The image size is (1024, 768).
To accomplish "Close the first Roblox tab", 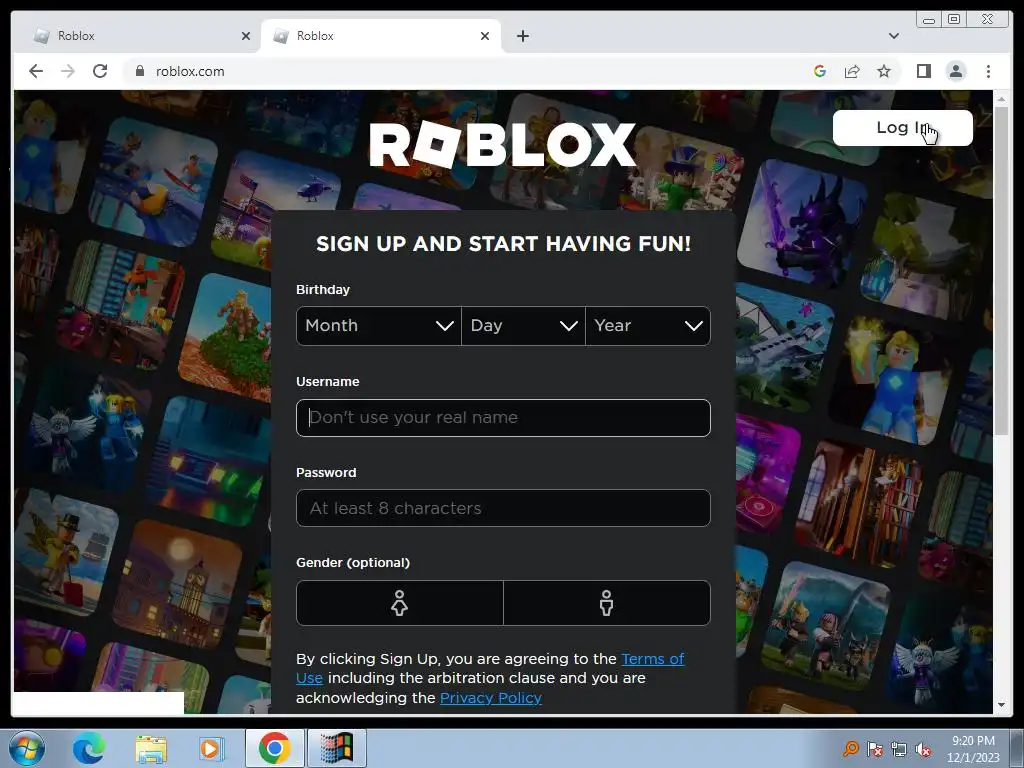I will pos(246,36).
